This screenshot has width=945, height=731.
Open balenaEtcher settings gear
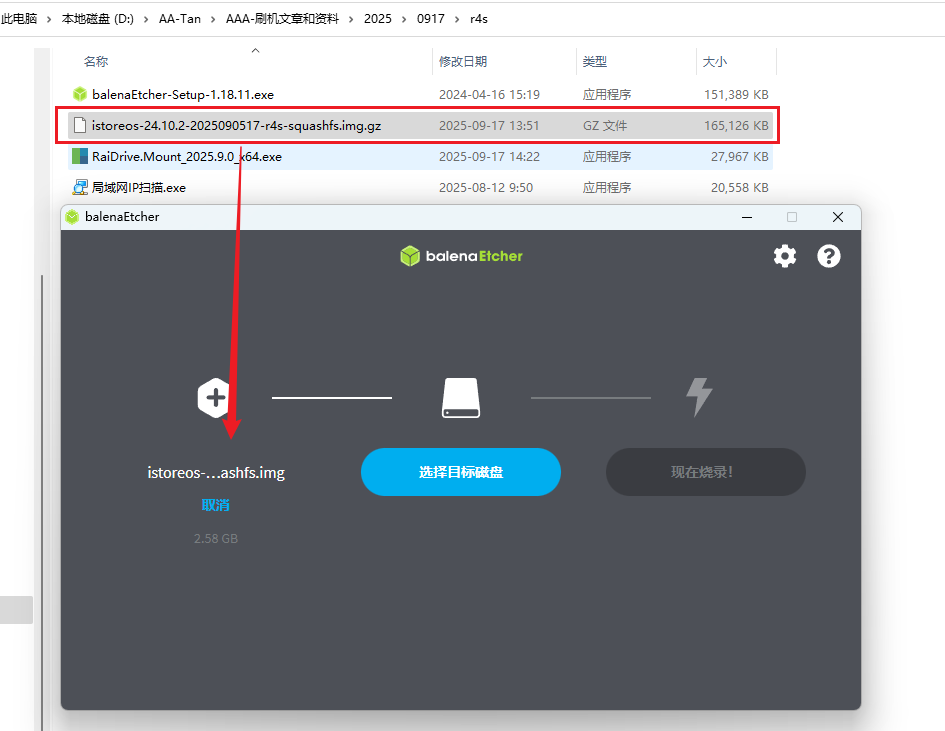point(785,256)
